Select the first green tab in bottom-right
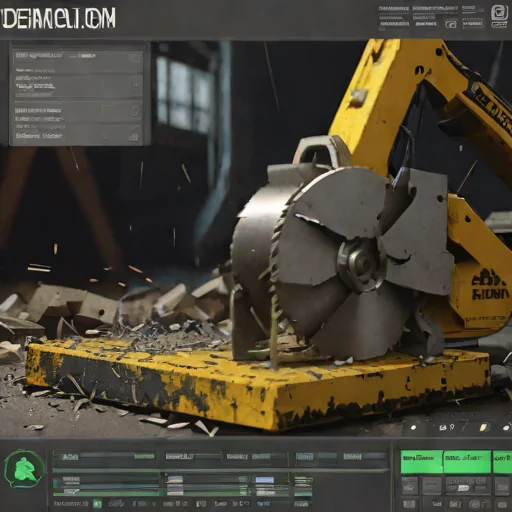Screen dimensions: 512x512 (x=422, y=461)
